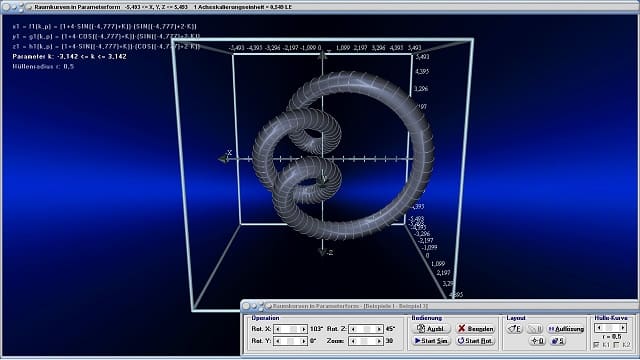Click the y1 = g1(k,p) formula line
The height and width of the screenshot is (360, 640).
(106, 36)
